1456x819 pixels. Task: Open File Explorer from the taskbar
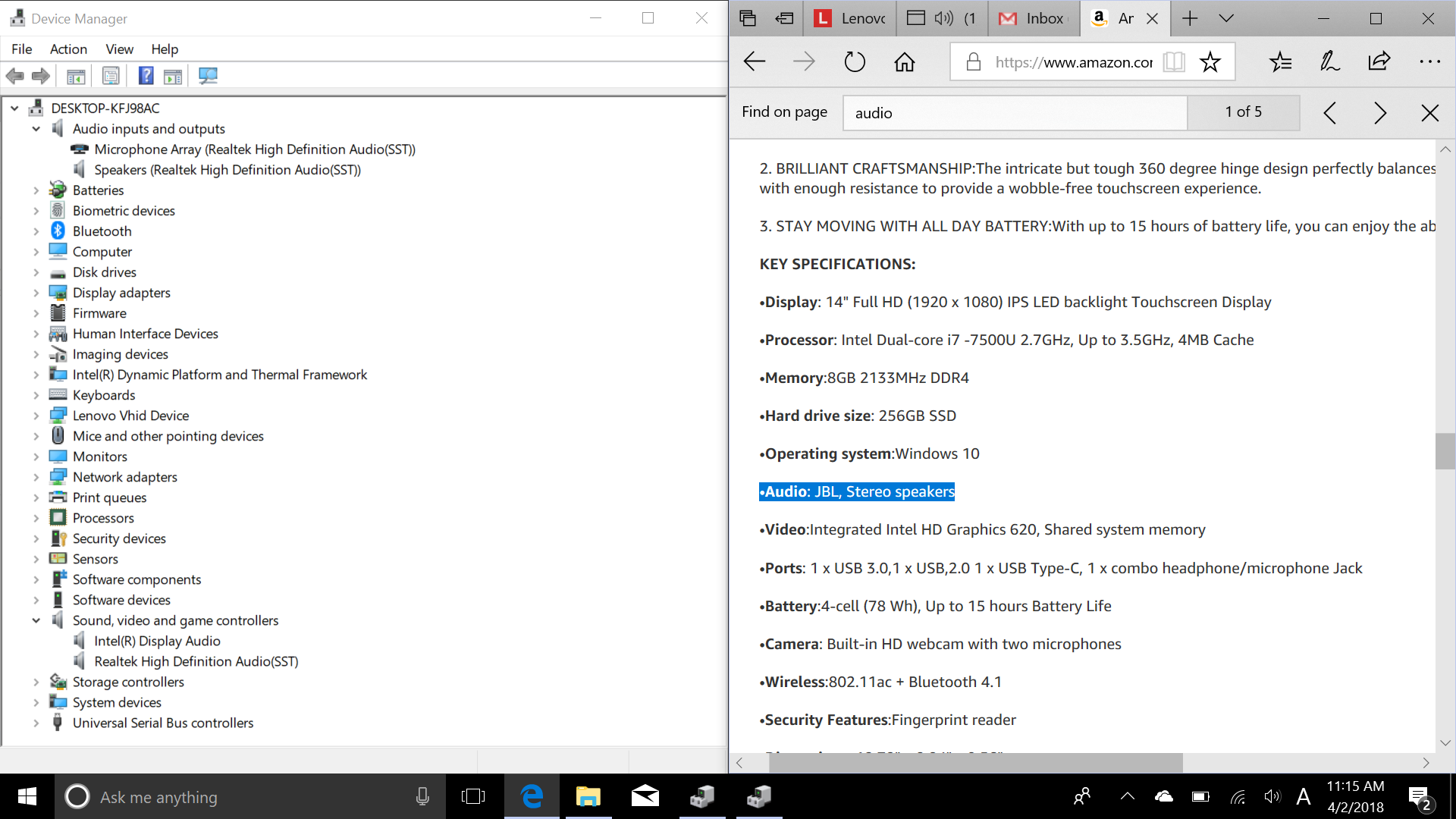588,796
